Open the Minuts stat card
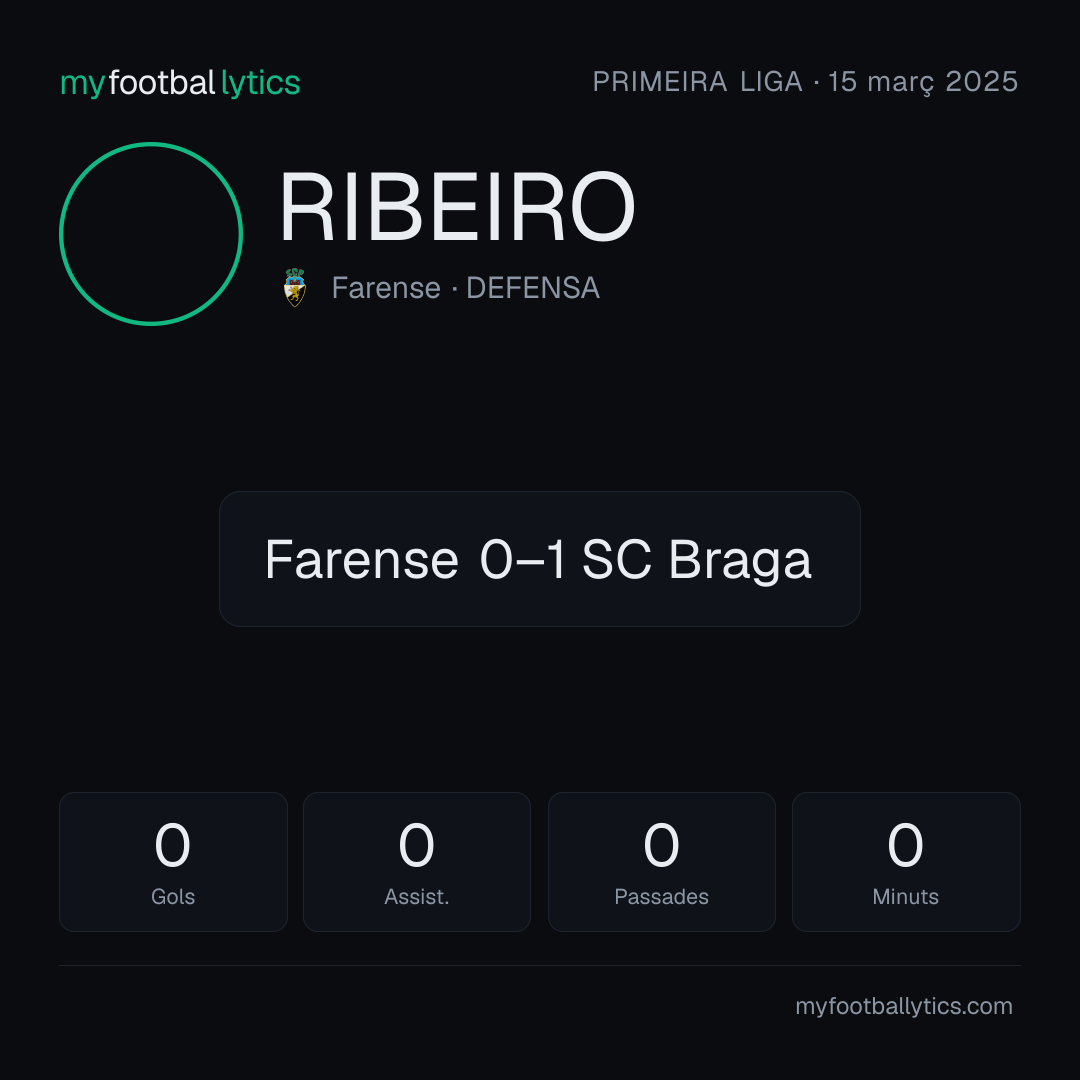The image size is (1080, 1080). click(906, 862)
